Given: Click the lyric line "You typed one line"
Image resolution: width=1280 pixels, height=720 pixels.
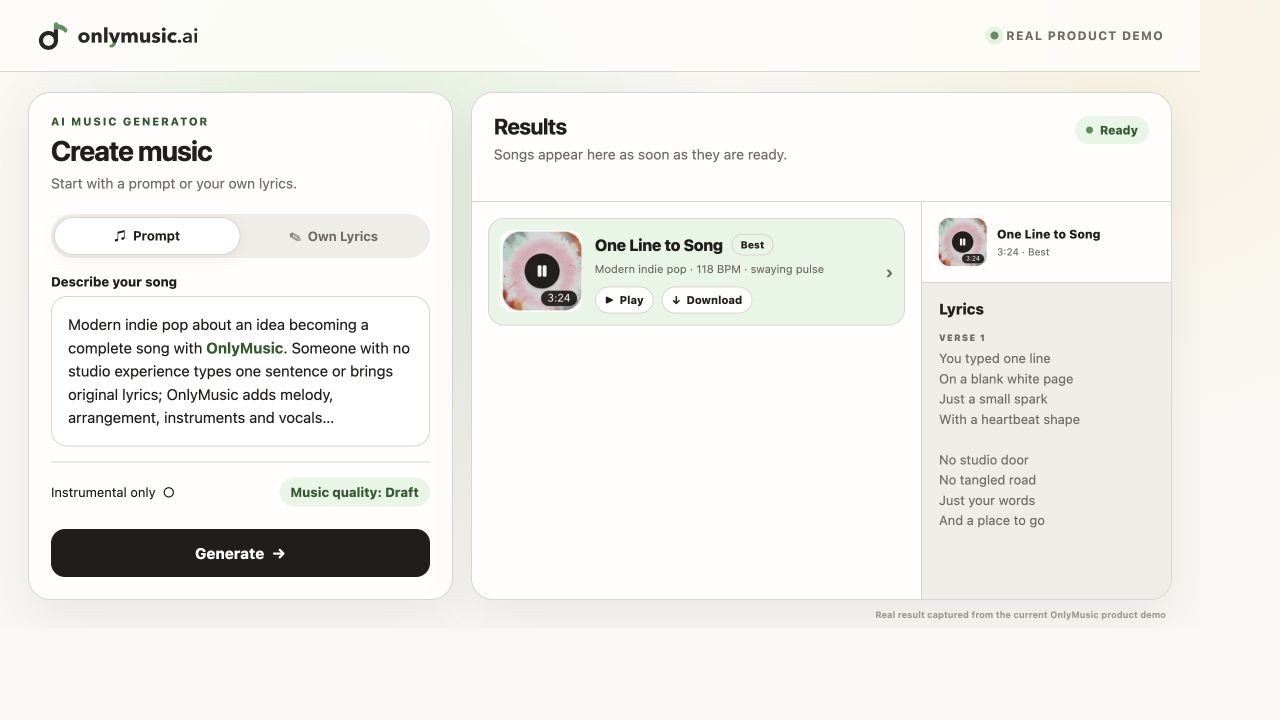Looking at the screenshot, I should tap(994, 358).
